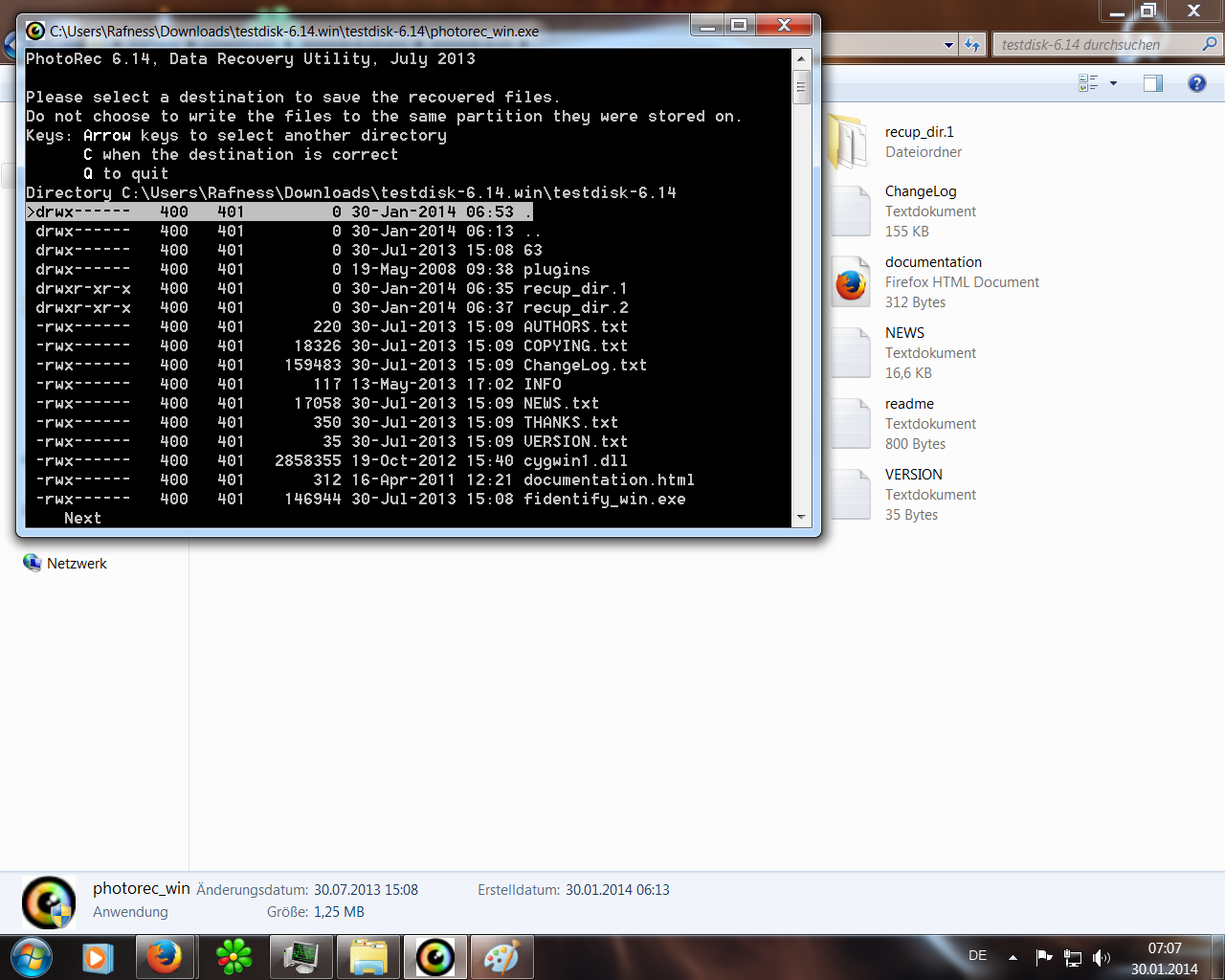This screenshot has width=1225, height=980.
Task: Click the Erstelldatum value 30.01.2014 06:13
Action: pos(617,889)
